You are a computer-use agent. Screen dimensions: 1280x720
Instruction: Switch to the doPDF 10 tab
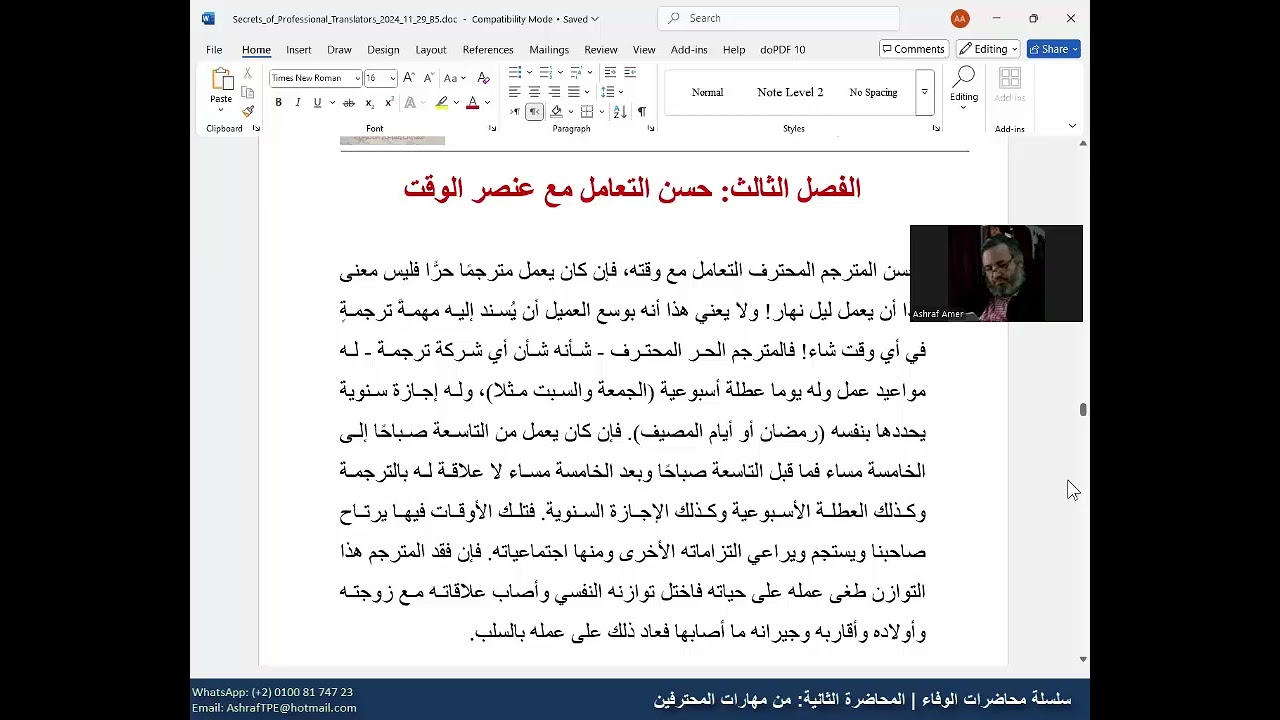(782, 49)
